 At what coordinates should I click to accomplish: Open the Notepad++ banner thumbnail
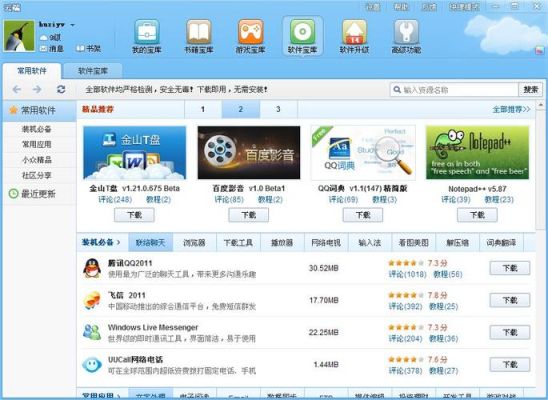point(477,153)
